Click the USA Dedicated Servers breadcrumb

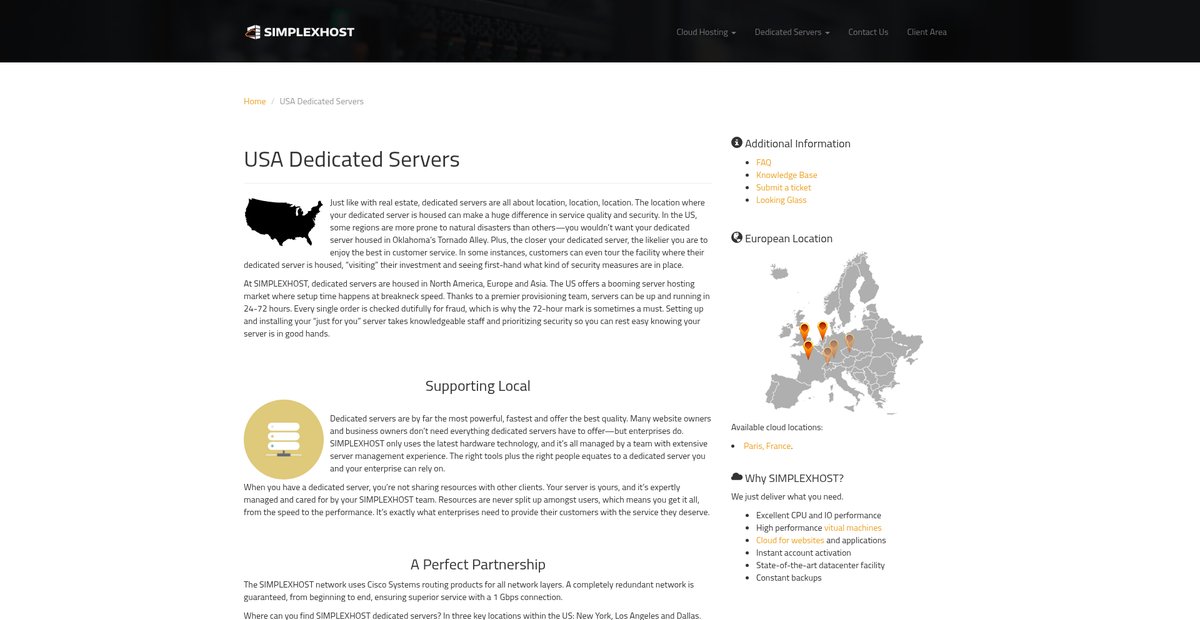pos(322,101)
